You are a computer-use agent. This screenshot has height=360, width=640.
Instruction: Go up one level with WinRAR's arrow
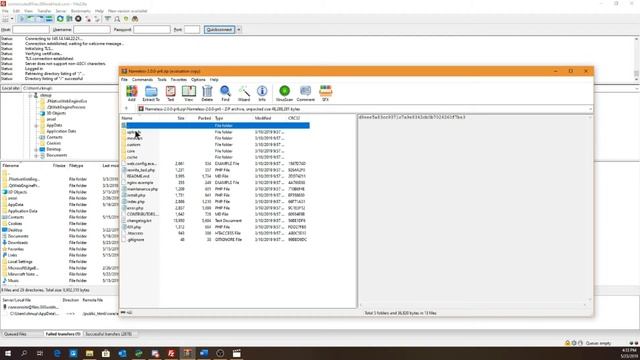point(127,109)
